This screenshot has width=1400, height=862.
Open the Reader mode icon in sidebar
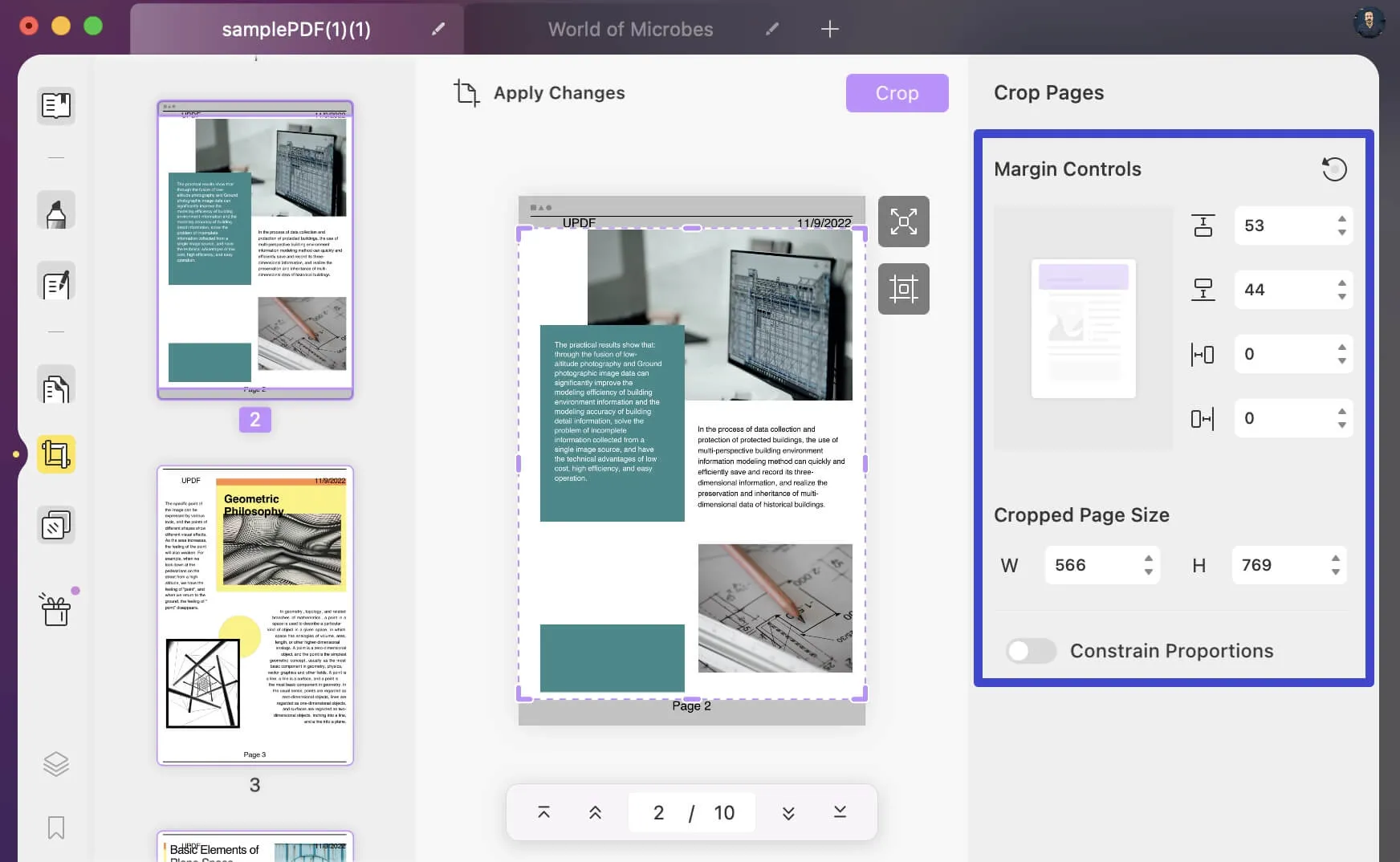coord(55,106)
